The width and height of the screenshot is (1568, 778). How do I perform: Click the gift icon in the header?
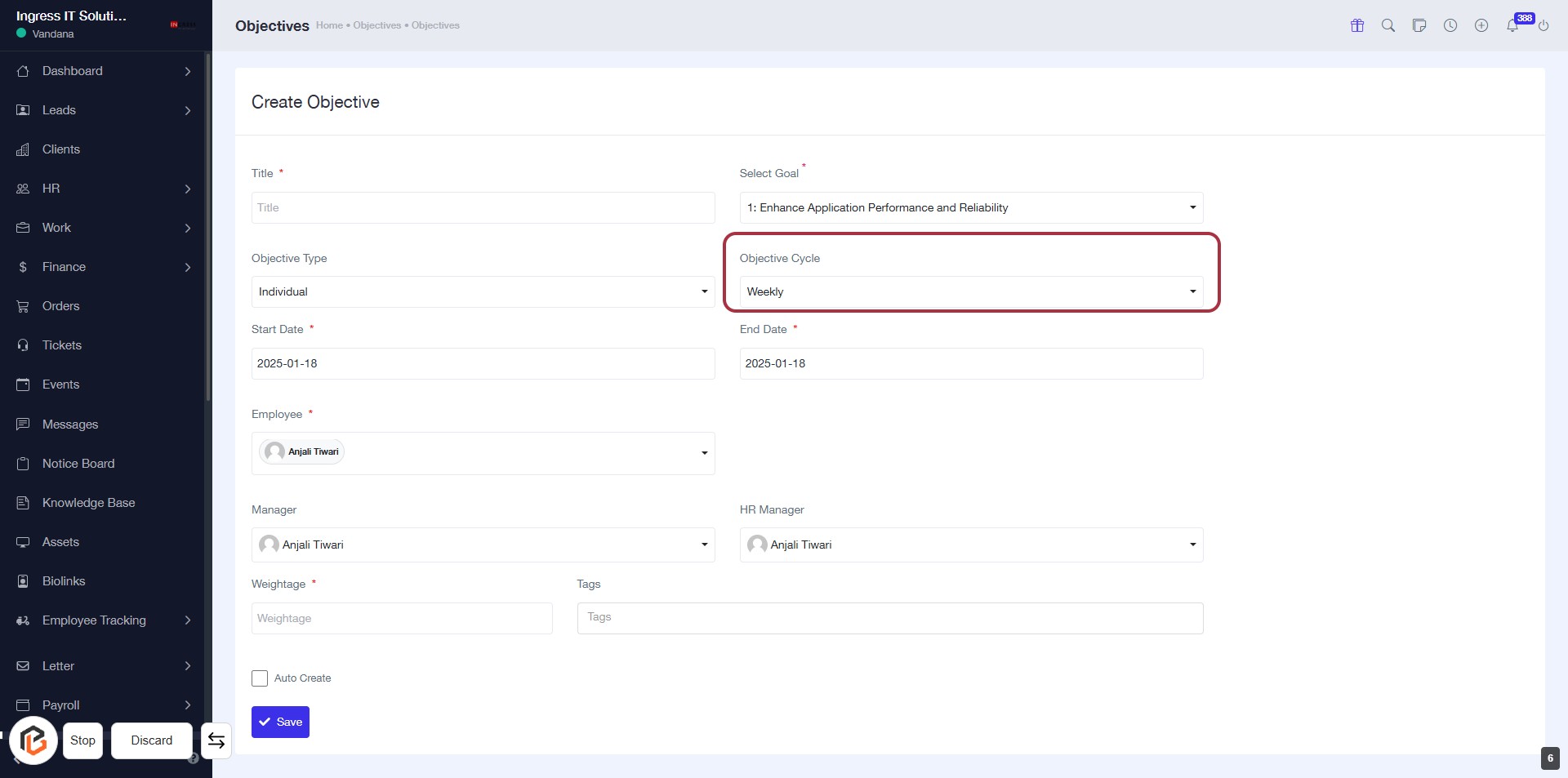point(1357,25)
